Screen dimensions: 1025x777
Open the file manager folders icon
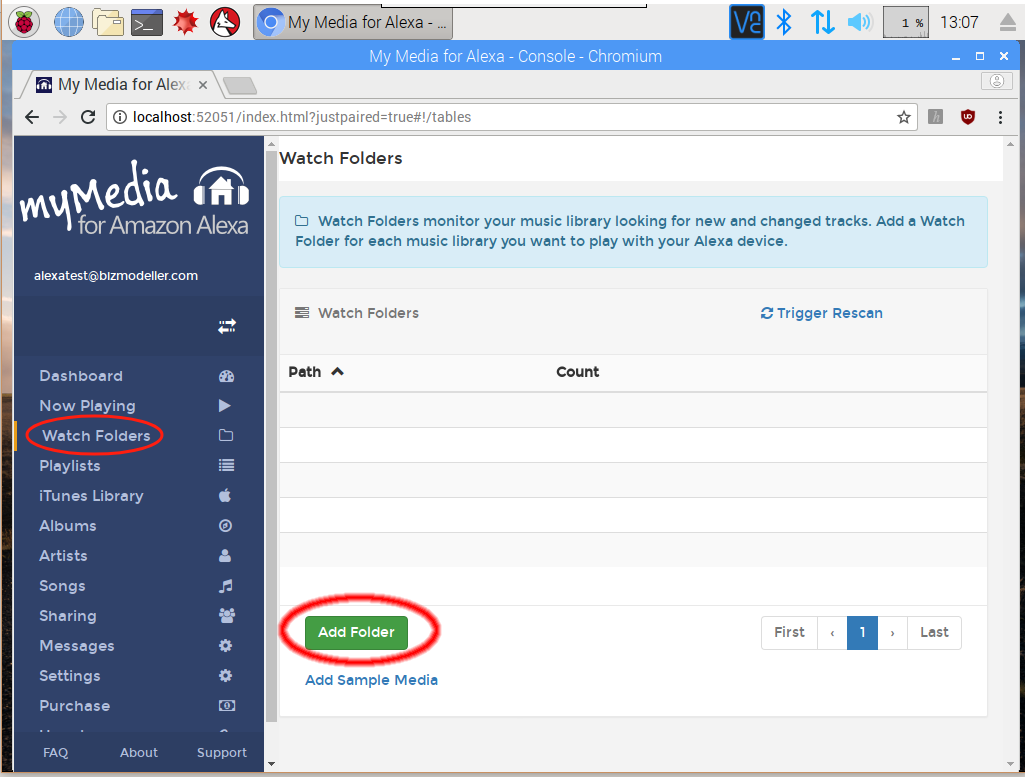coord(108,22)
